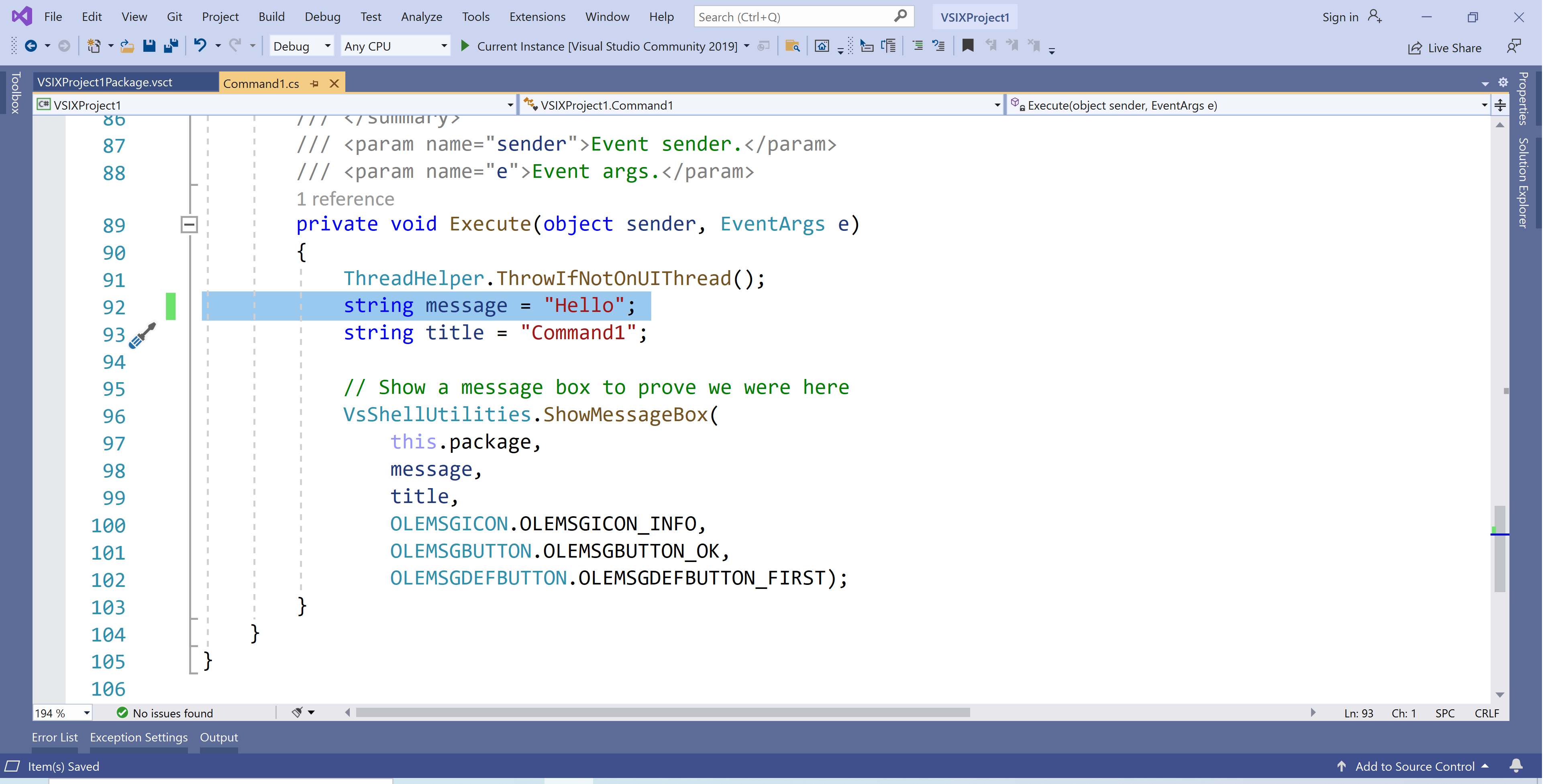Open the notifications bell icon
The image size is (1548, 784).
(1515, 766)
